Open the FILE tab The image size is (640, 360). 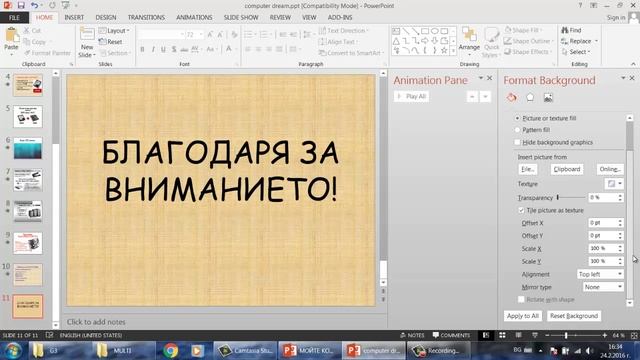(14, 18)
